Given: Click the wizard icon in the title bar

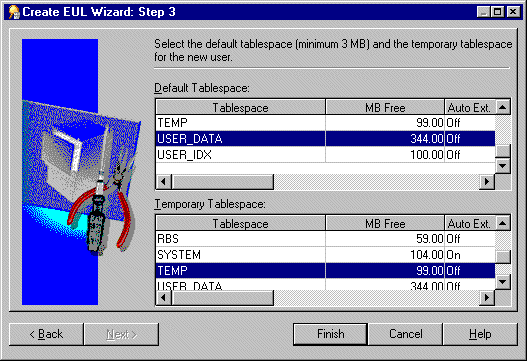Looking at the screenshot, I should coord(14,12).
